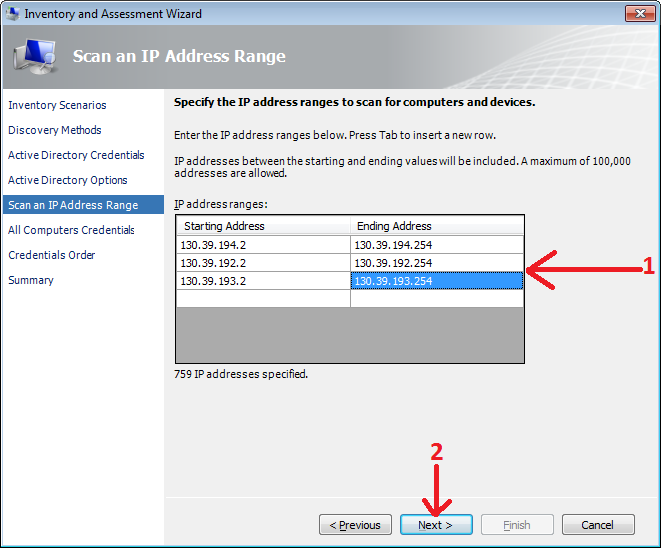Cancel the wizard
This screenshot has width=661, height=548.
pyautogui.click(x=598, y=525)
